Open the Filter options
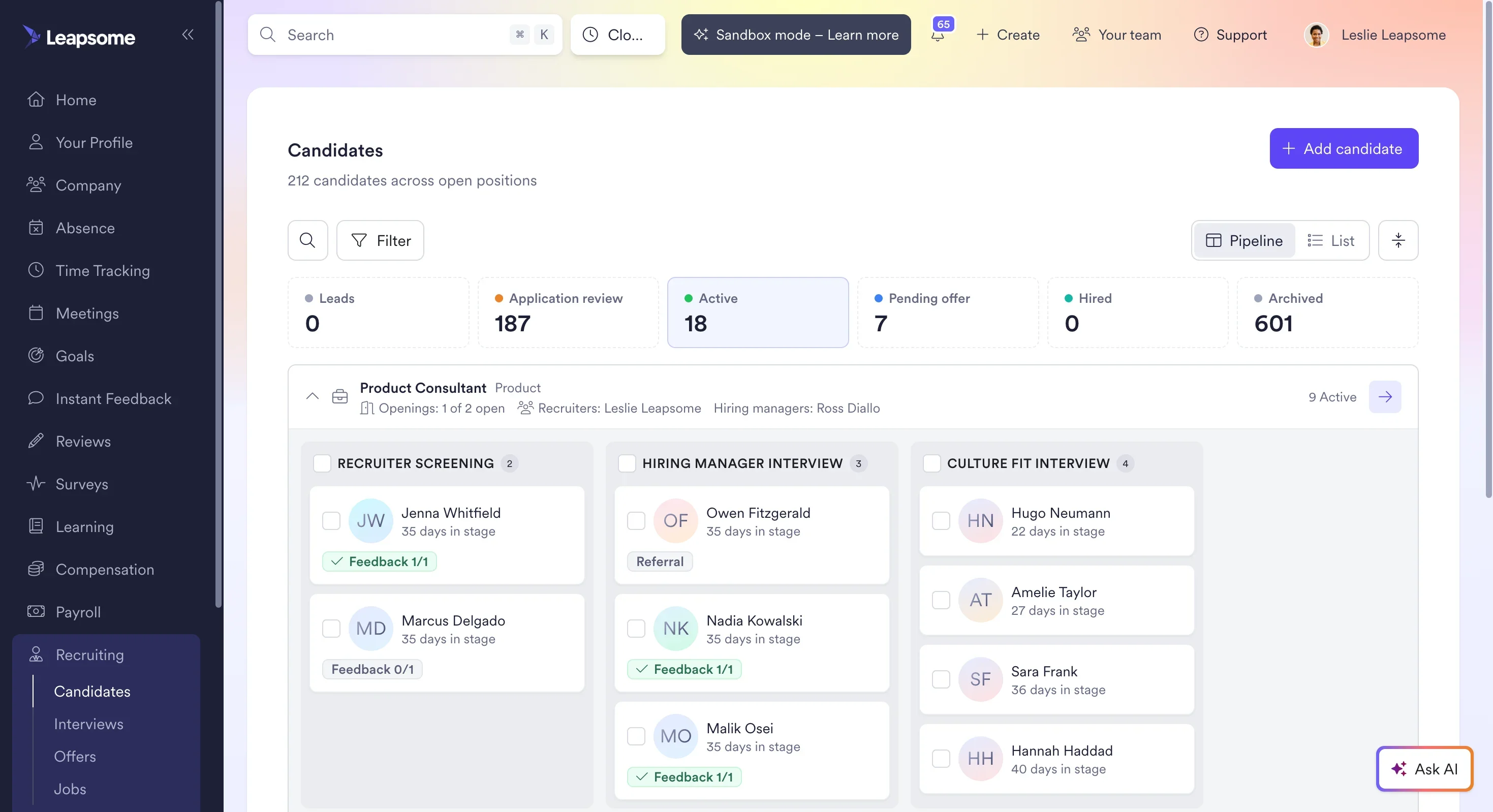Viewport: 1493px width, 812px height. tap(380, 240)
